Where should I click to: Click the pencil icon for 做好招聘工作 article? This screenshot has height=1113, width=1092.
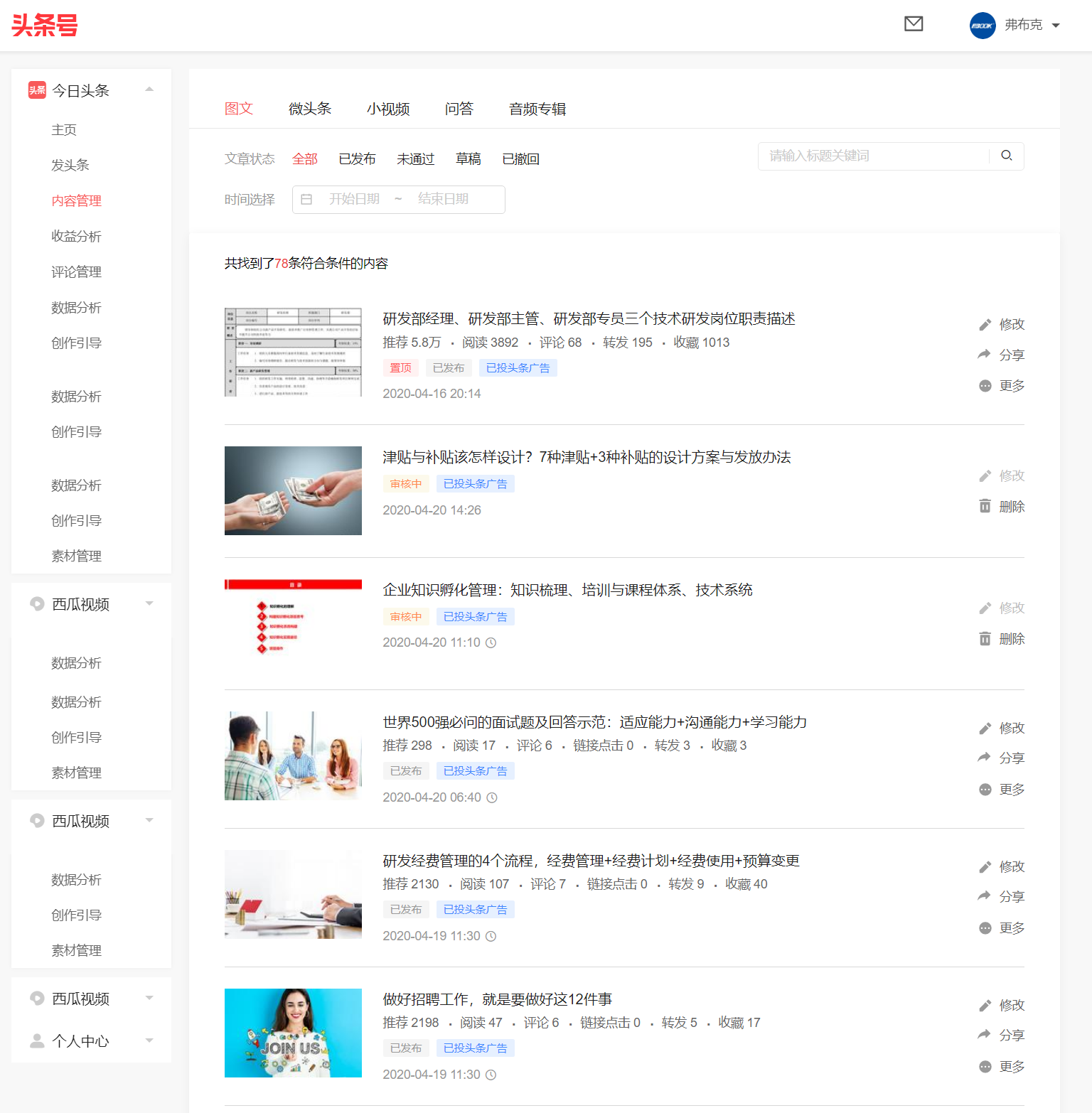pos(985,1006)
